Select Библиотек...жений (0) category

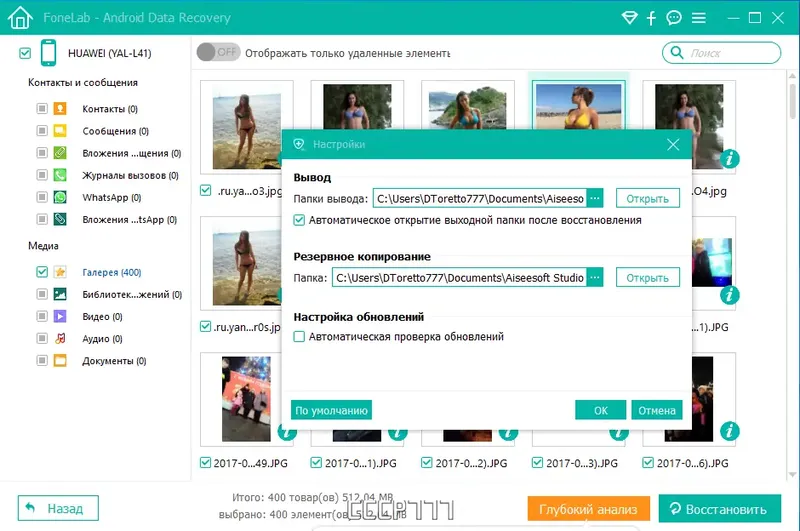(x=132, y=294)
